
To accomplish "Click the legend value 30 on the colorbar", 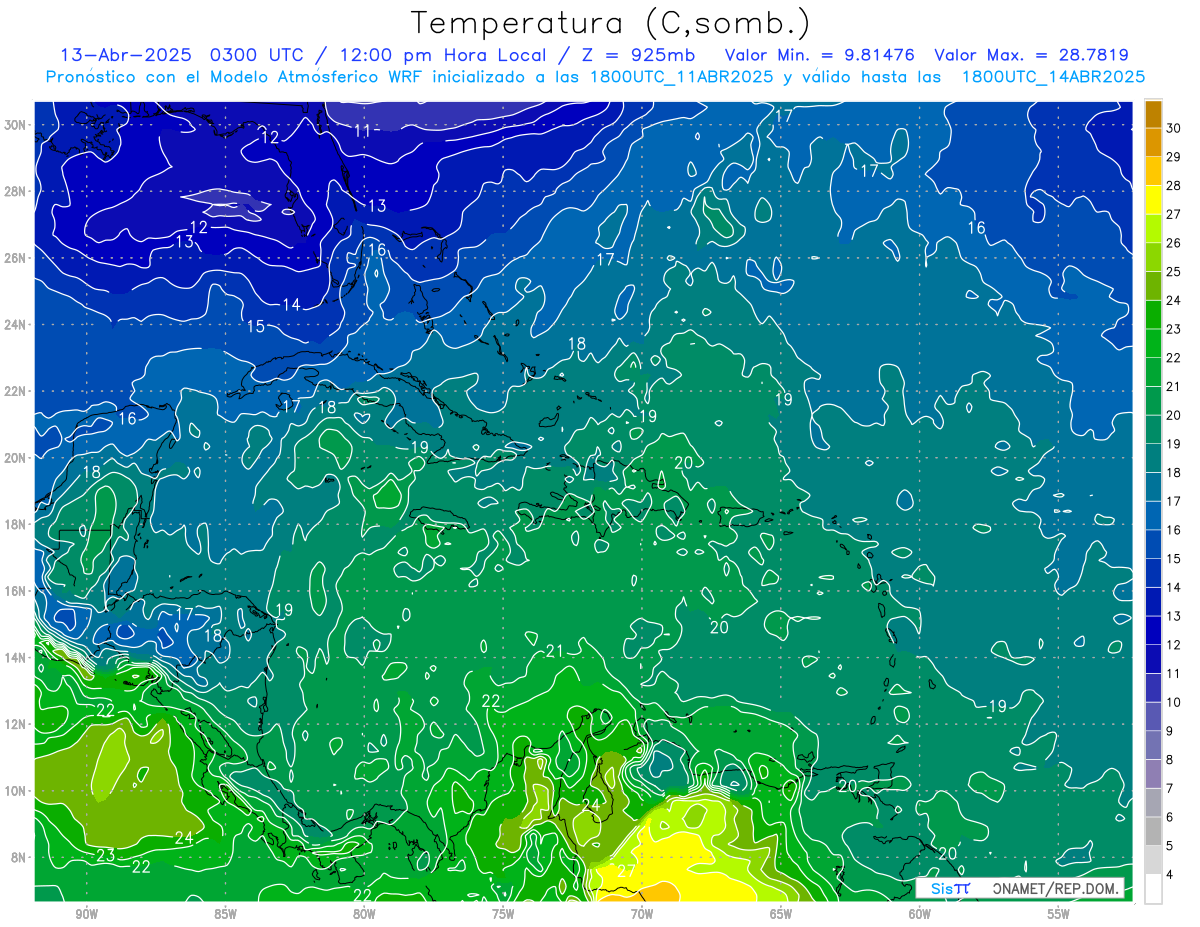I will click(x=1174, y=128).
